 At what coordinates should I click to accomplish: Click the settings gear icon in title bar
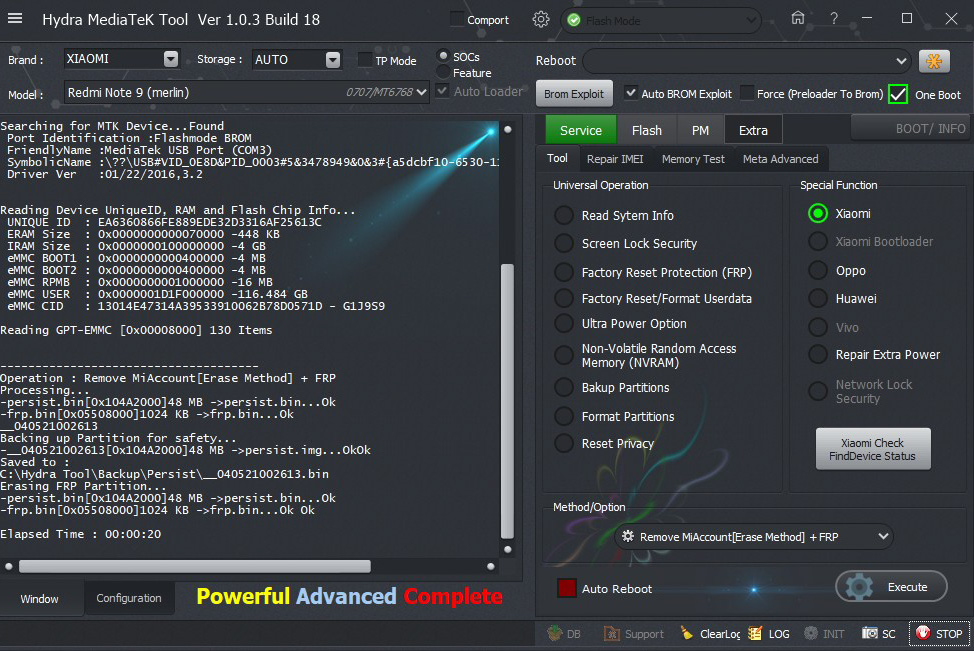pyautogui.click(x=541, y=19)
